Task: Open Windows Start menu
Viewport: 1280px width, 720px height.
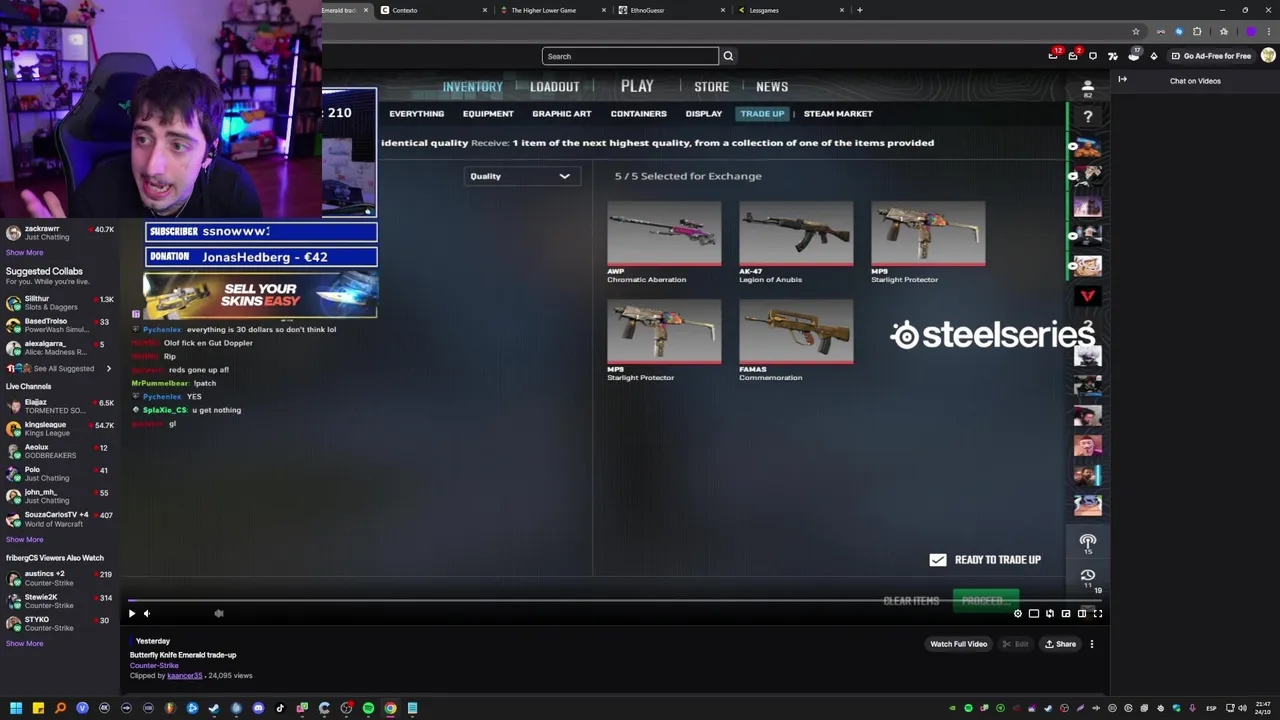Action: [16, 708]
